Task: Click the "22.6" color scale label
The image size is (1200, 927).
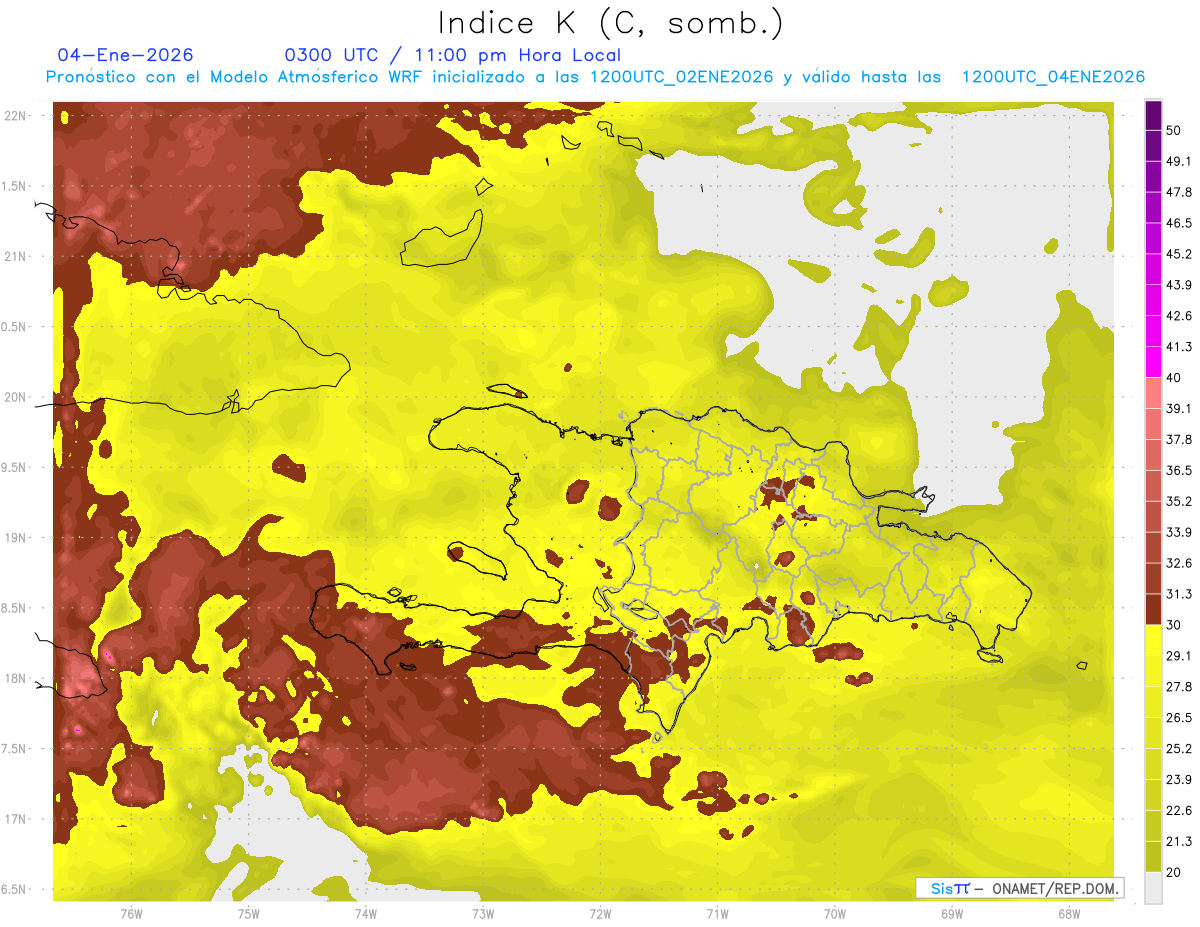Action: tap(1179, 810)
